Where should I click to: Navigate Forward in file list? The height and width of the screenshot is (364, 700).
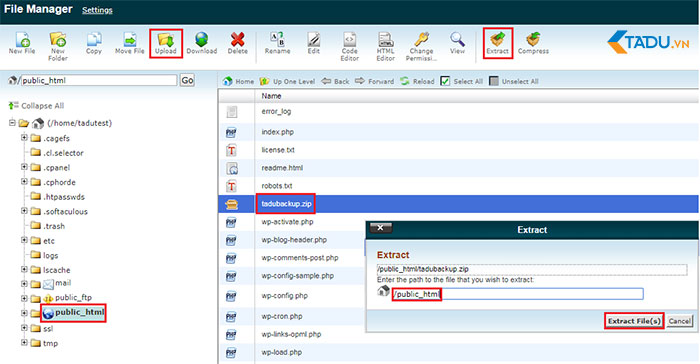(374, 81)
